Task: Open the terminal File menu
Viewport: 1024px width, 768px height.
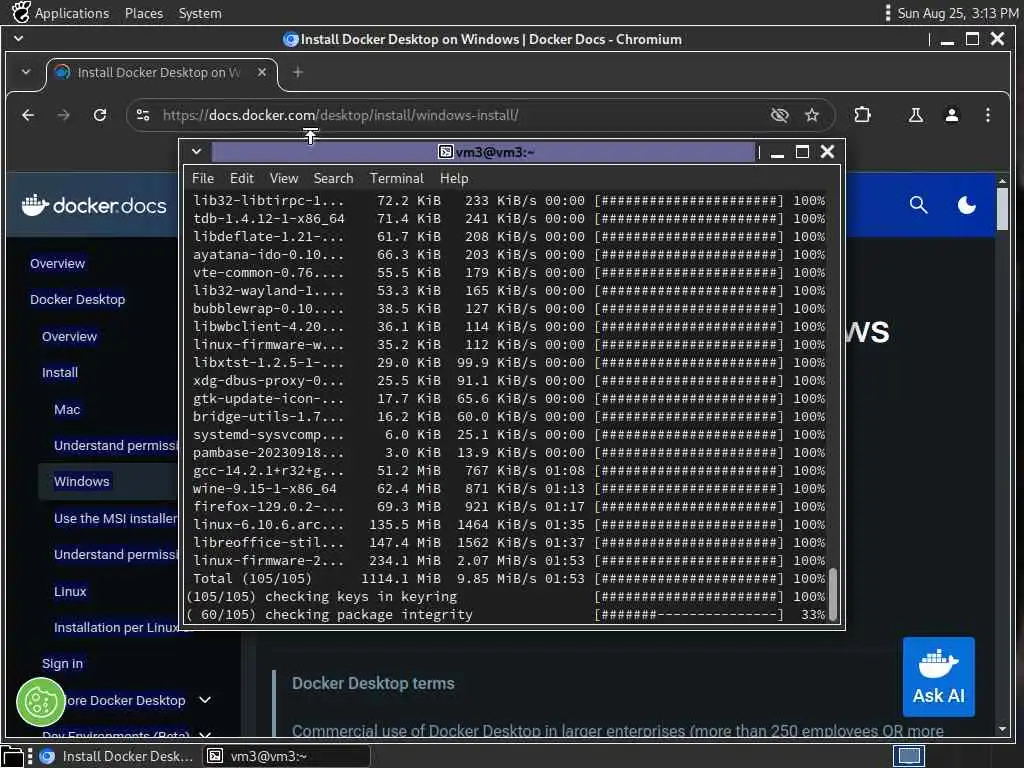Action: coord(202,178)
